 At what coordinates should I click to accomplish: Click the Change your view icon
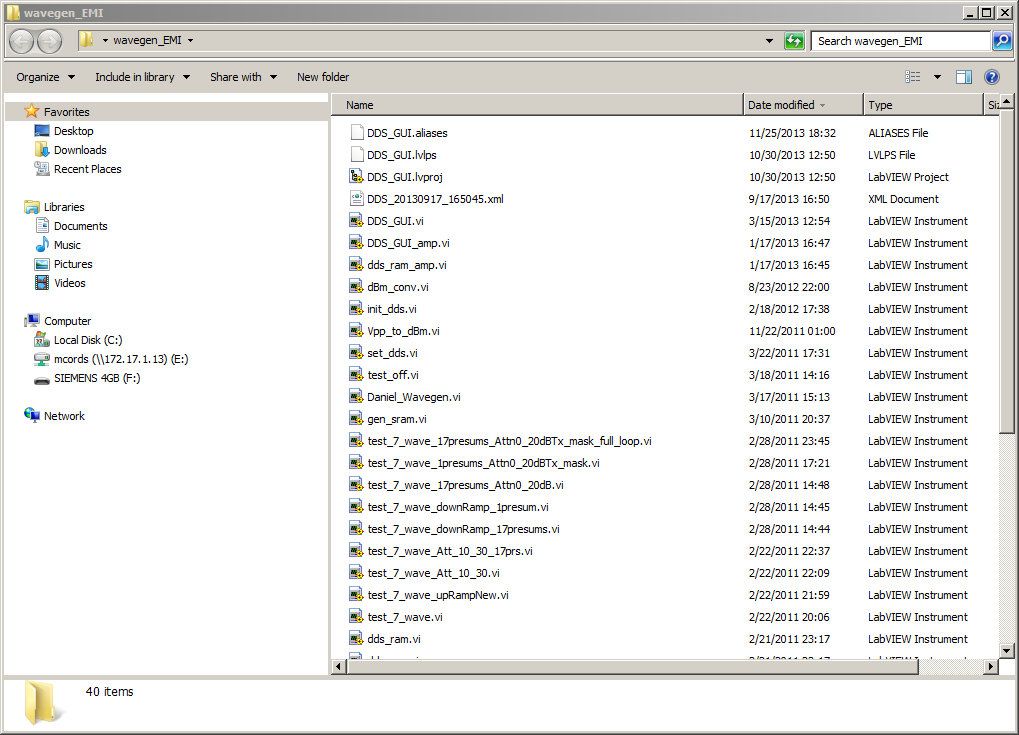click(x=913, y=77)
